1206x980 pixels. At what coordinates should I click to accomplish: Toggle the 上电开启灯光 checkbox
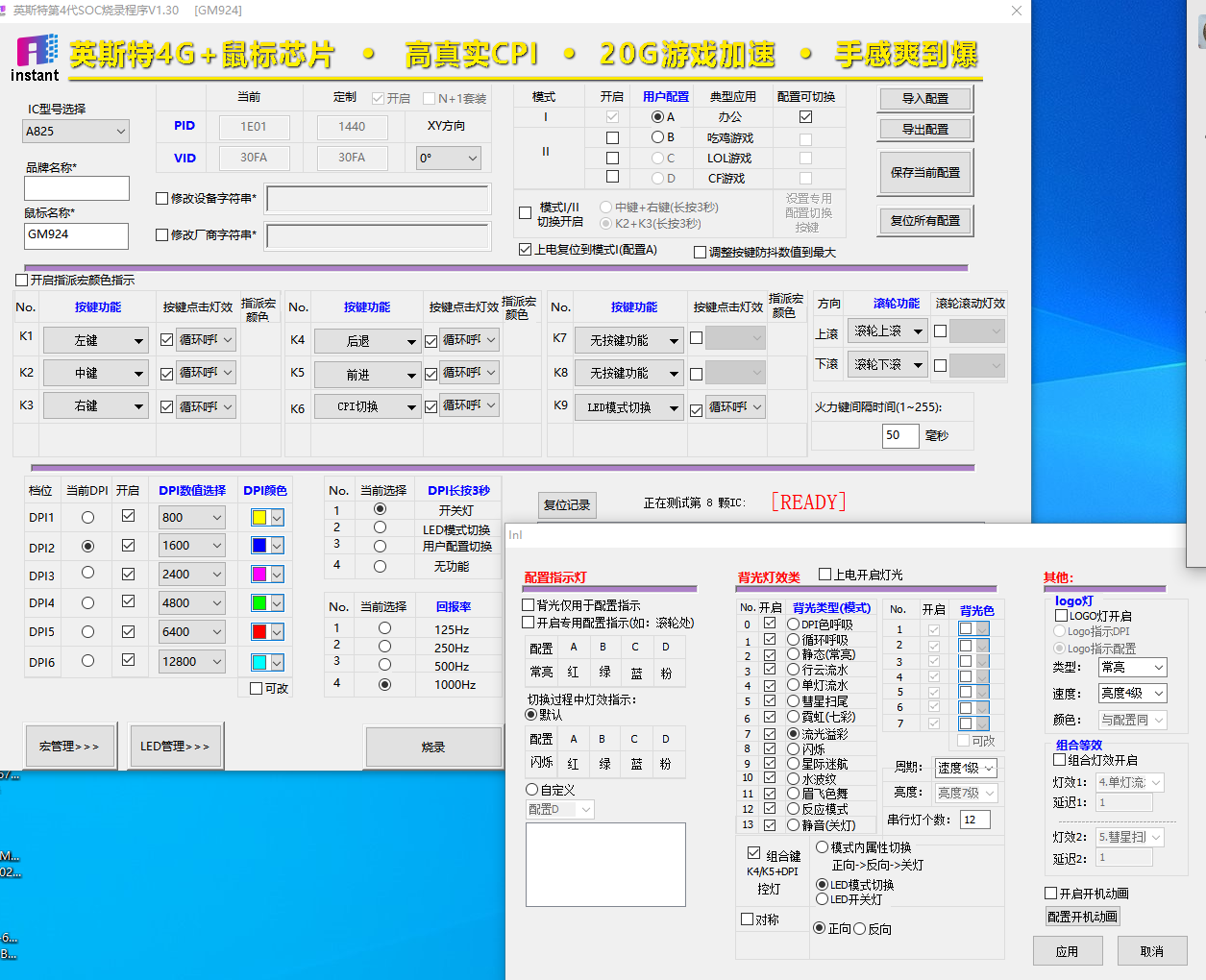click(825, 575)
